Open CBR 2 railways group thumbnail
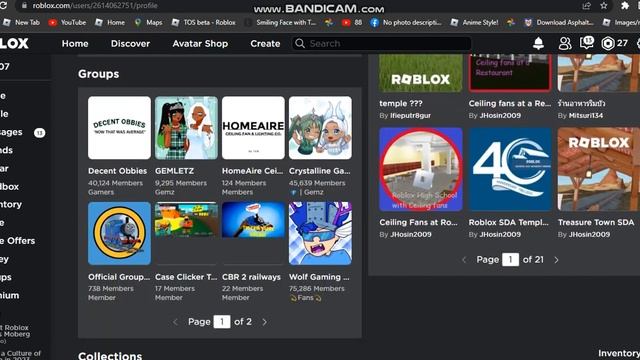 point(253,233)
